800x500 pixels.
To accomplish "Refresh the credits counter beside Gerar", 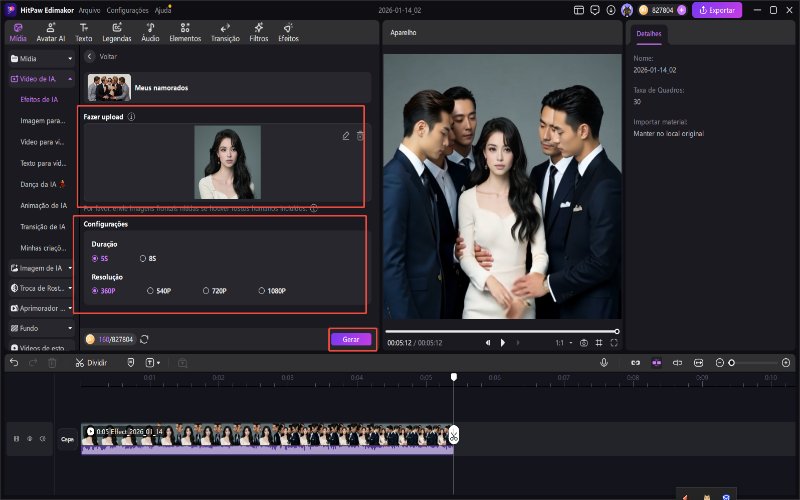I will (145, 339).
